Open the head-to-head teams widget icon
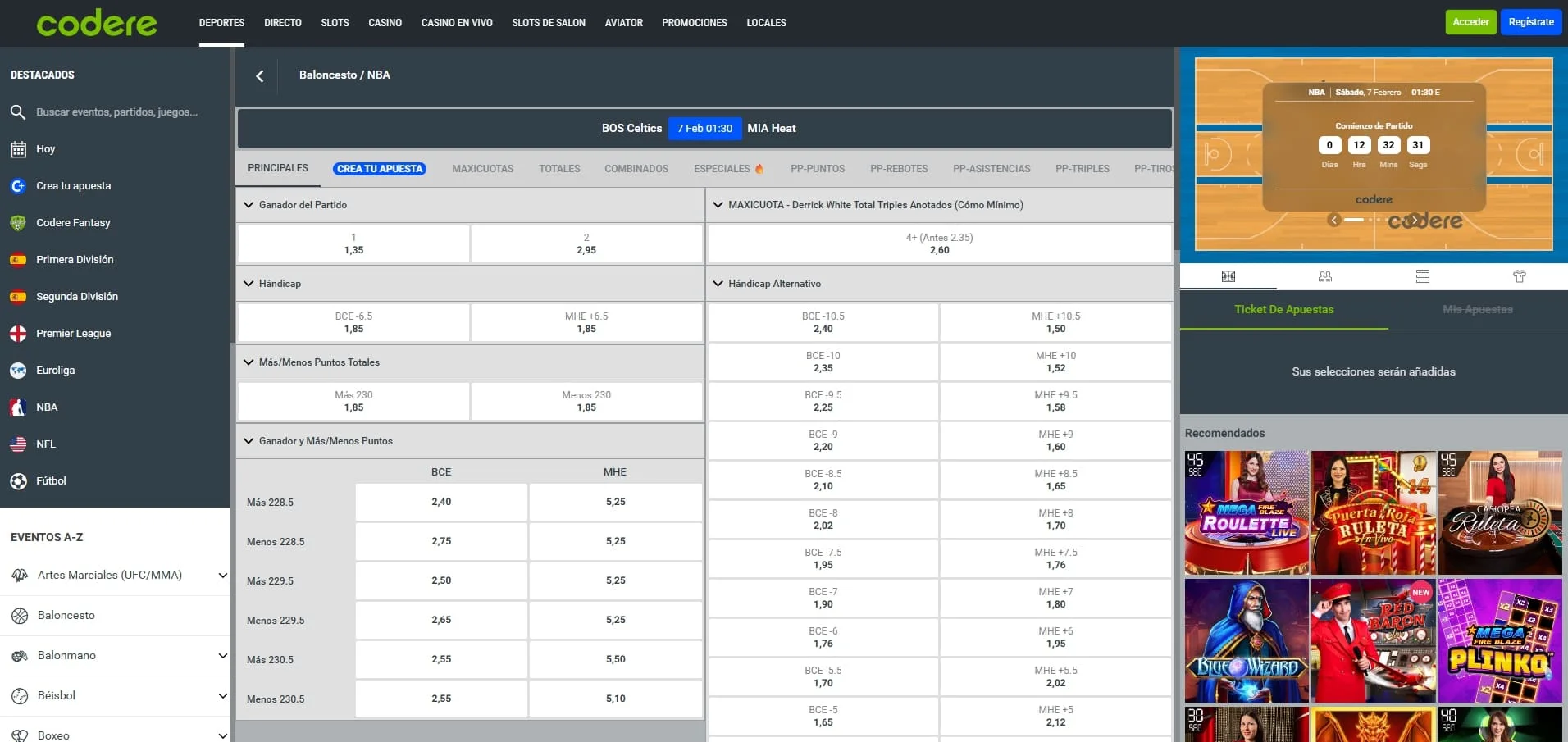The height and width of the screenshot is (742, 1568). [x=1325, y=276]
